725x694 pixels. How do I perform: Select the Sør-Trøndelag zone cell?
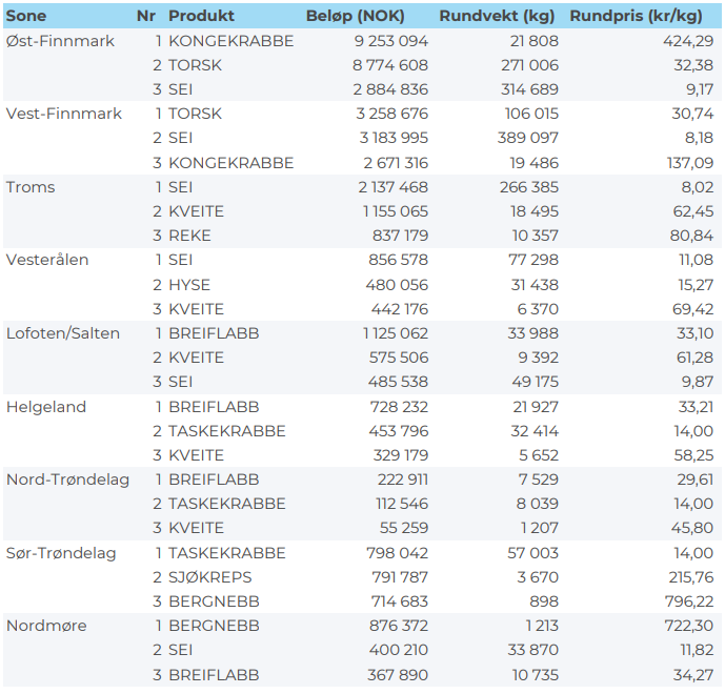[x=61, y=553]
